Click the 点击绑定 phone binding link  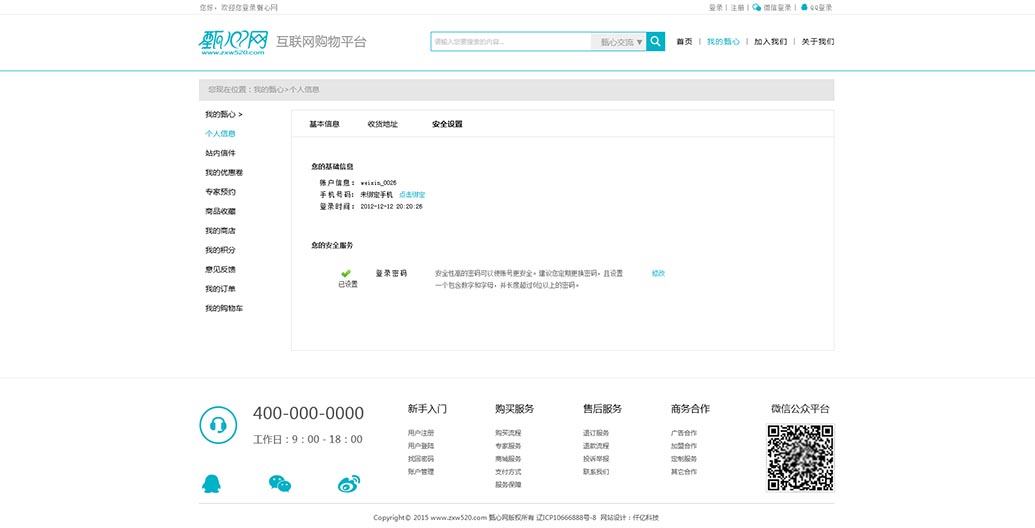(412, 194)
